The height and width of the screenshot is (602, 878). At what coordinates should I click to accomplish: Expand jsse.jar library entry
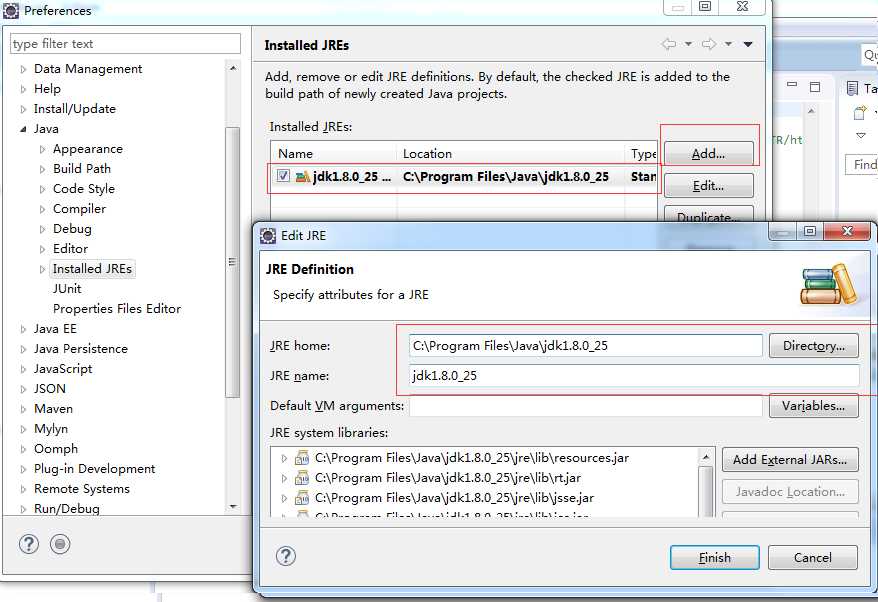pos(284,498)
